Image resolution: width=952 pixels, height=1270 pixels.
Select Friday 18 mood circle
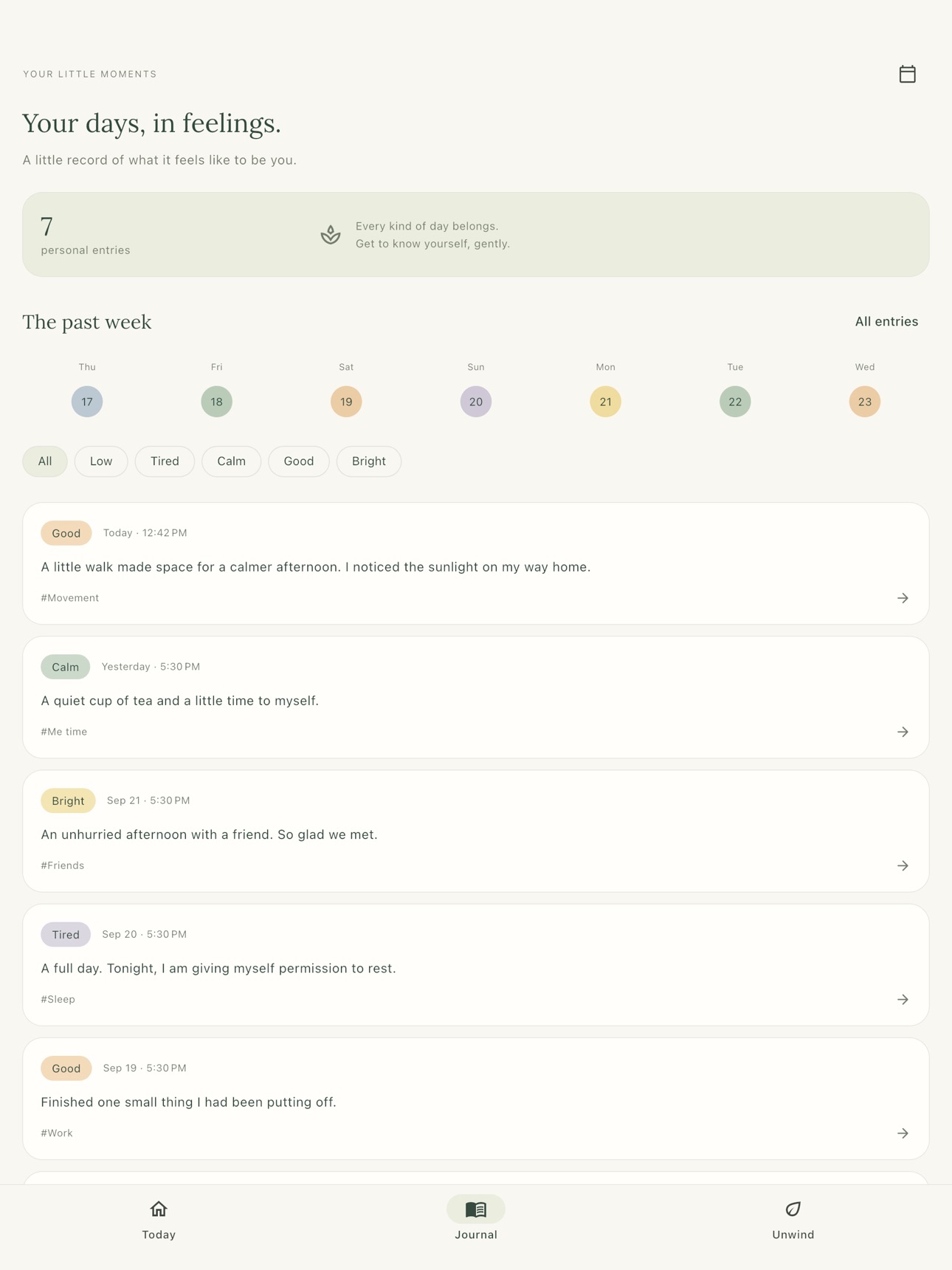click(217, 402)
